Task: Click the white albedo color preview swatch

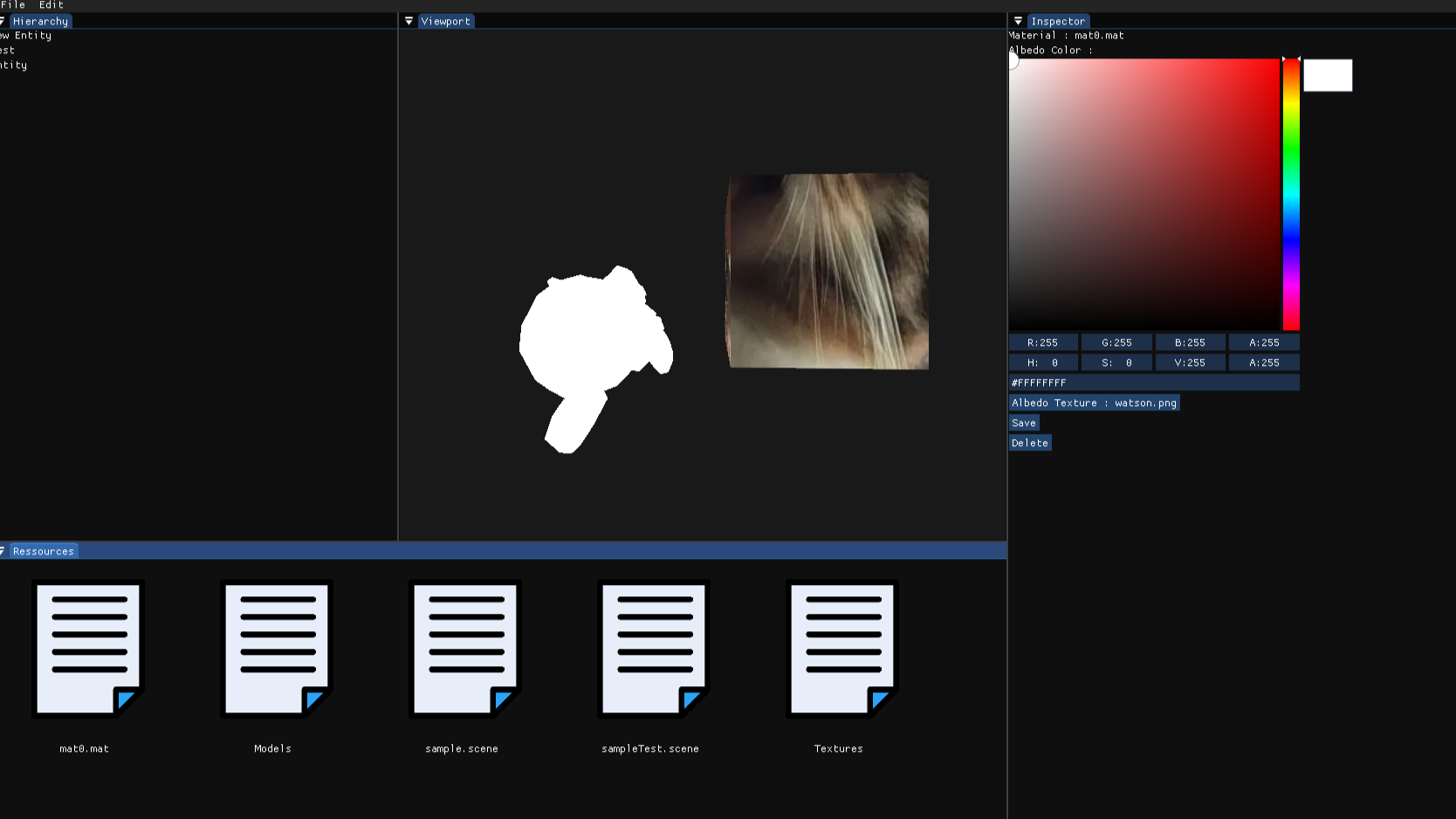Action: (1328, 76)
